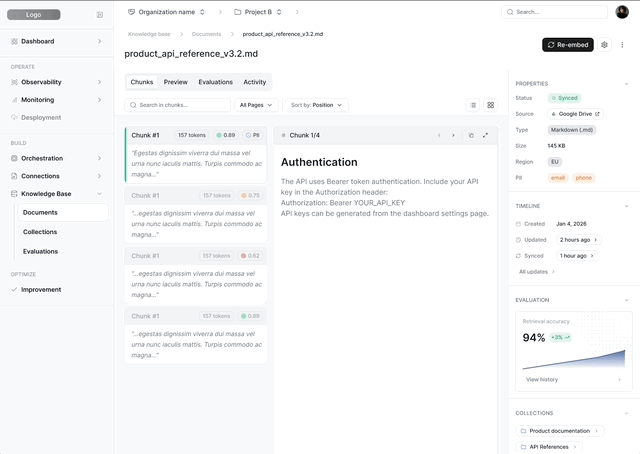Collapse the Collections section
This screenshot has width=640, height=454.
[627, 413]
